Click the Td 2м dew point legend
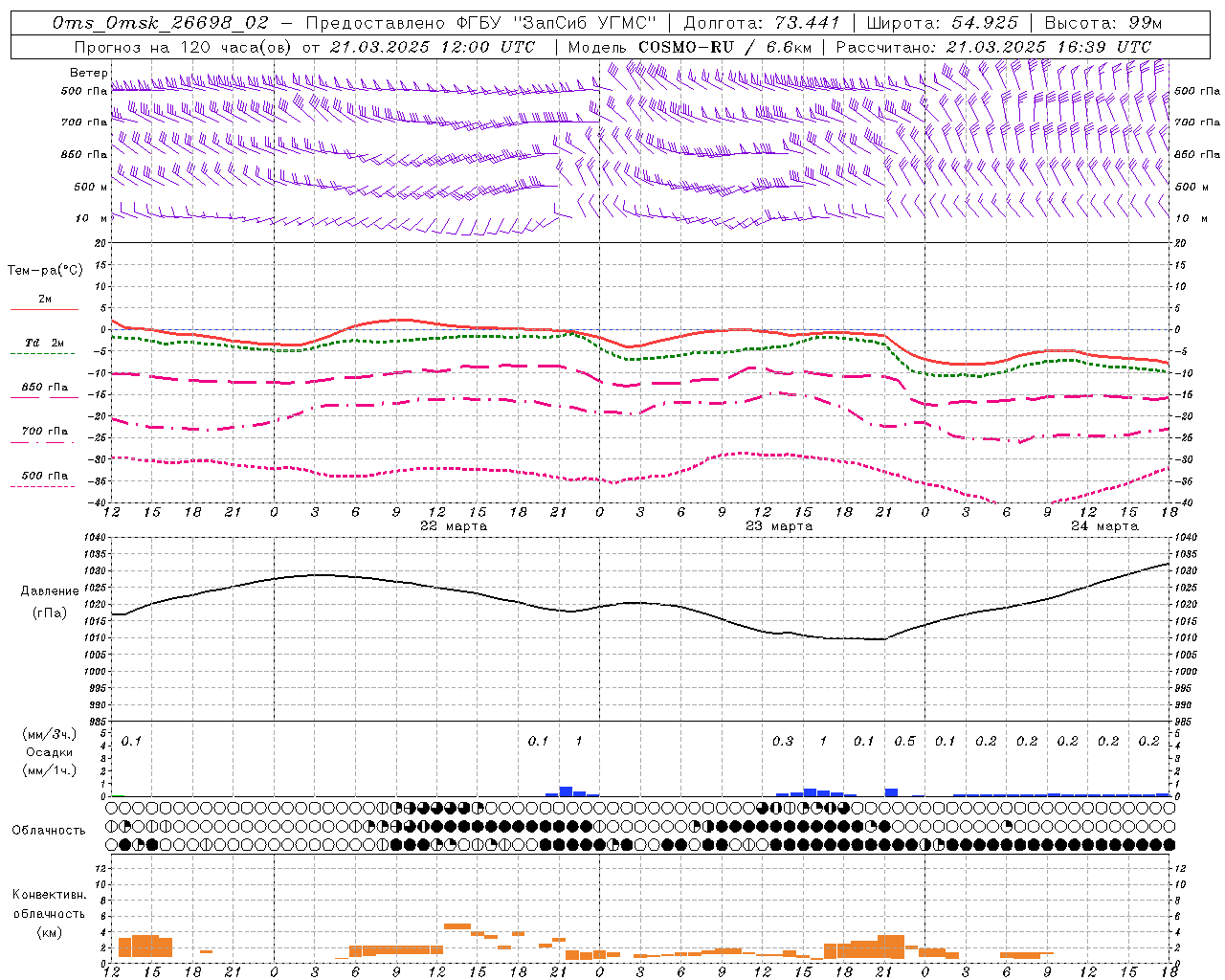The image size is (1225, 980). 45,343
